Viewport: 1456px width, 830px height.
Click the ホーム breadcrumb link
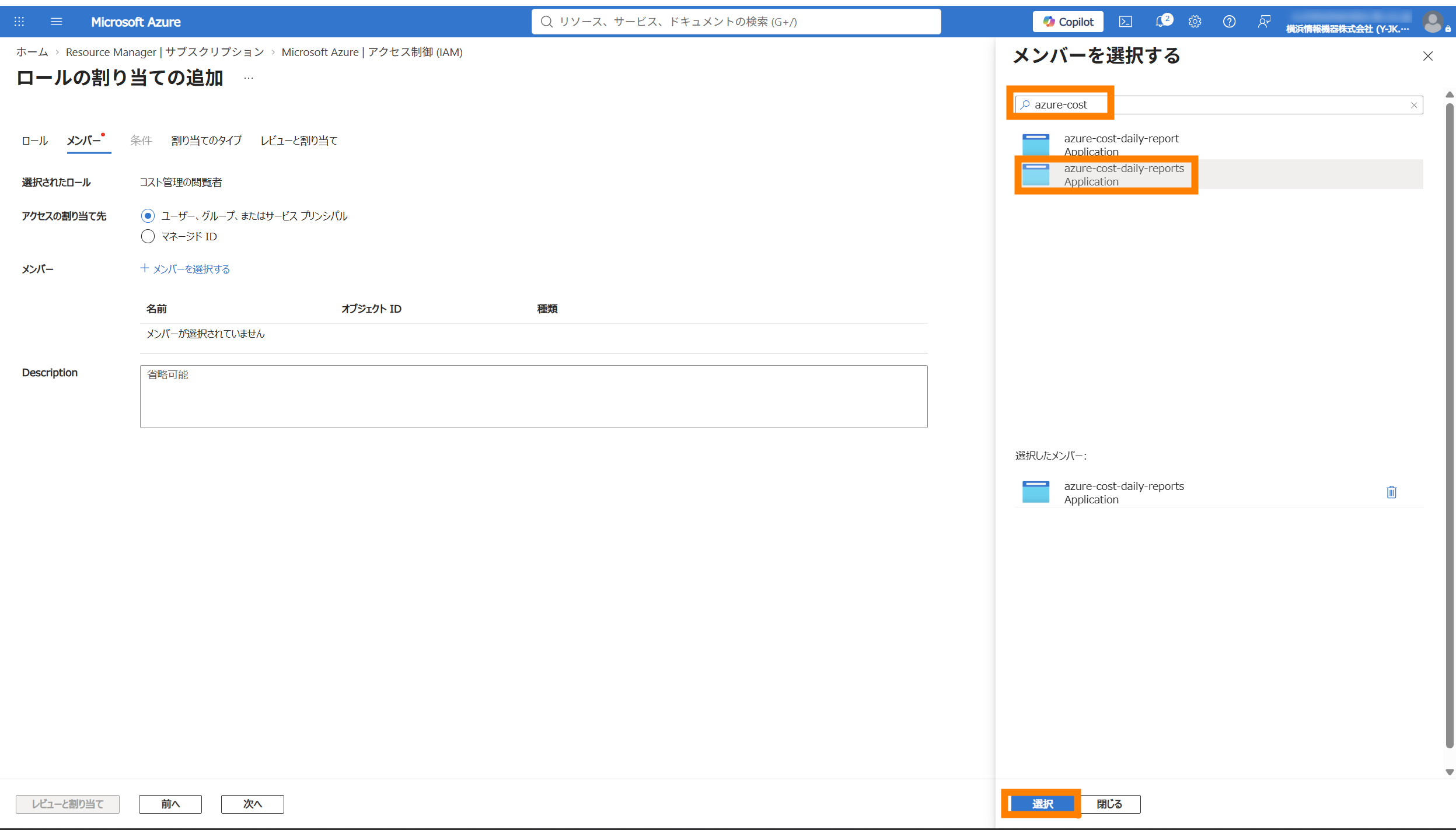pyautogui.click(x=32, y=52)
